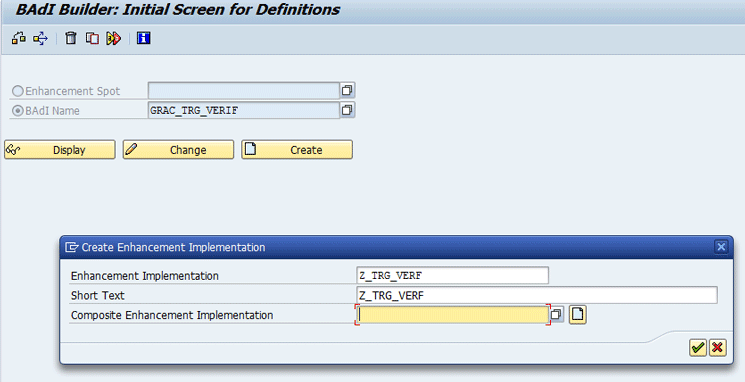Click the Check object hierarchy toolbar icon

19,38
